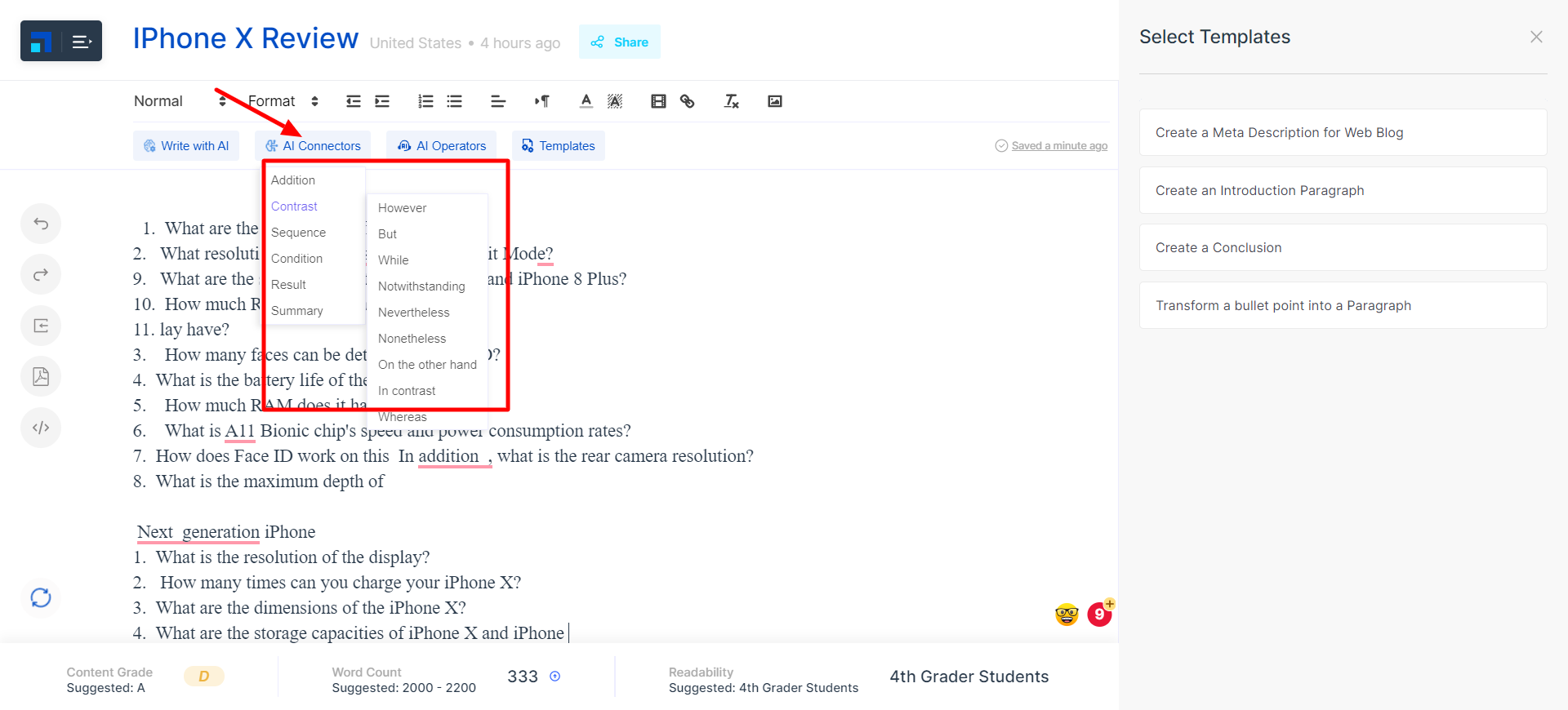1568x710 pixels.
Task: Open the text alignment tool
Action: point(498,101)
